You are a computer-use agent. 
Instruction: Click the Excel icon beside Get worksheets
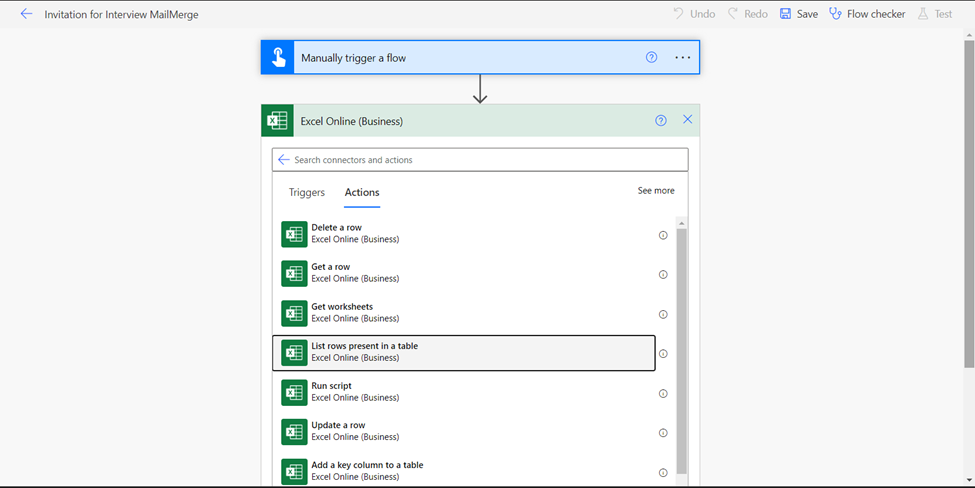point(294,313)
